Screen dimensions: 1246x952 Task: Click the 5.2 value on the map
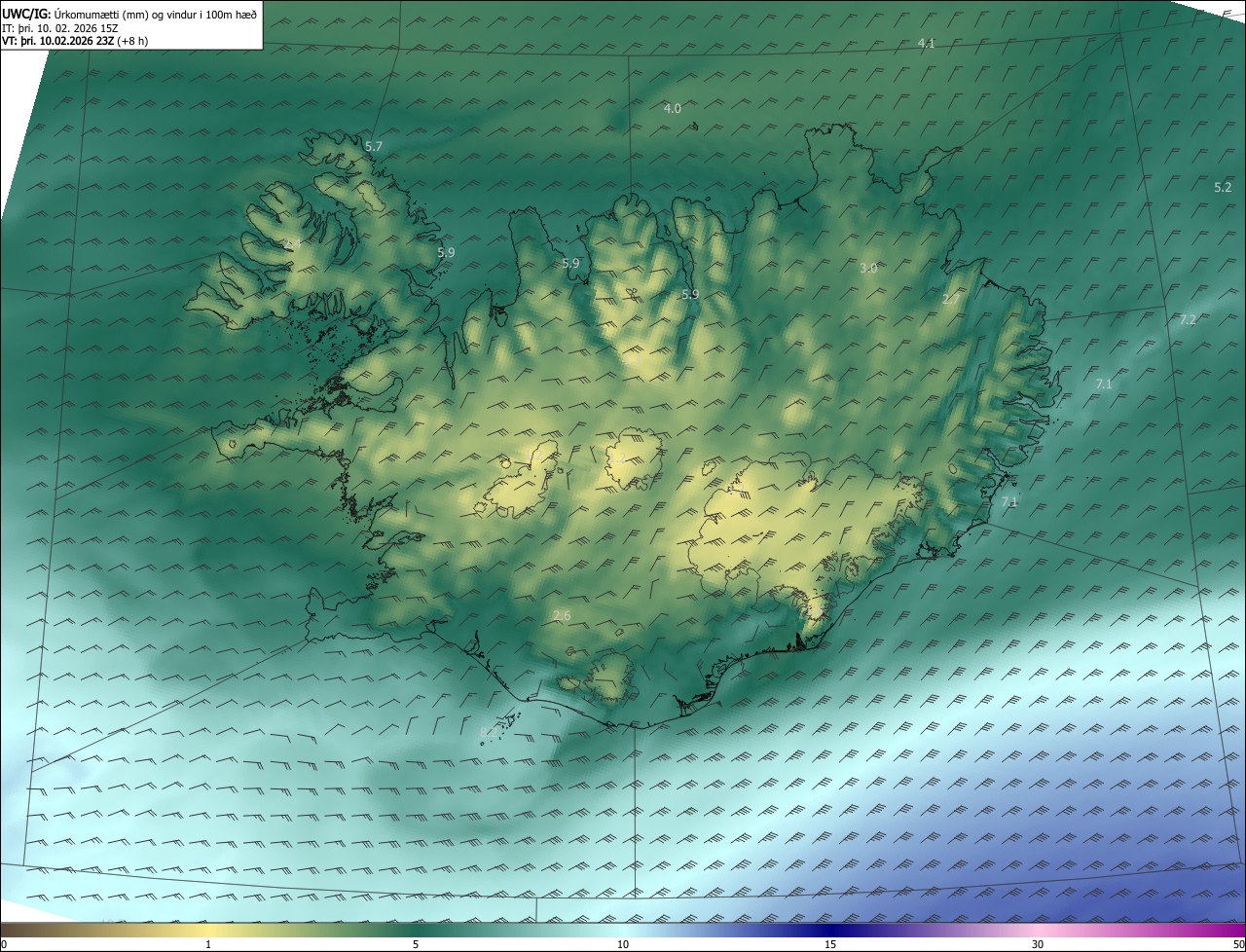(x=1223, y=187)
